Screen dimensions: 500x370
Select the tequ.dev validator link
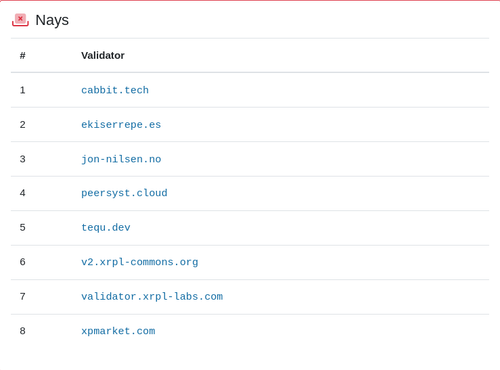pos(106,227)
